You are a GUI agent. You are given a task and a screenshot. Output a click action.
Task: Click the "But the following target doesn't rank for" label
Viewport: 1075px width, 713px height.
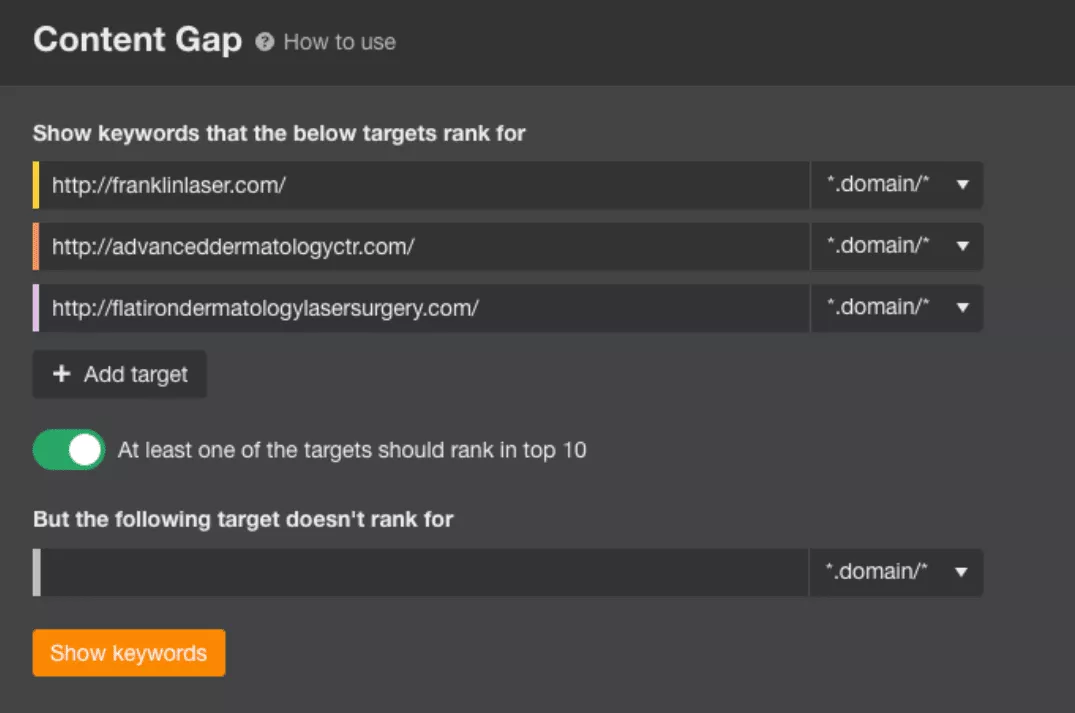click(x=243, y=519)
